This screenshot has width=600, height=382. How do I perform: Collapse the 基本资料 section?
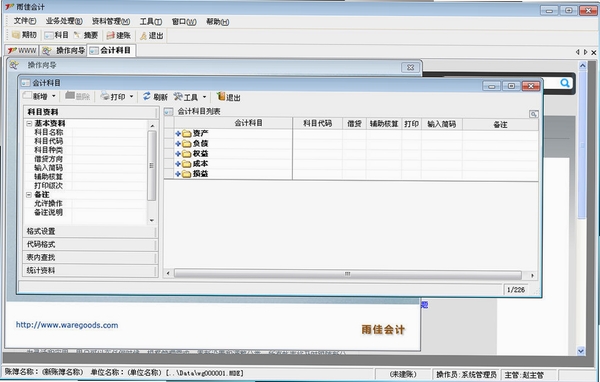[x=29, y=124]
